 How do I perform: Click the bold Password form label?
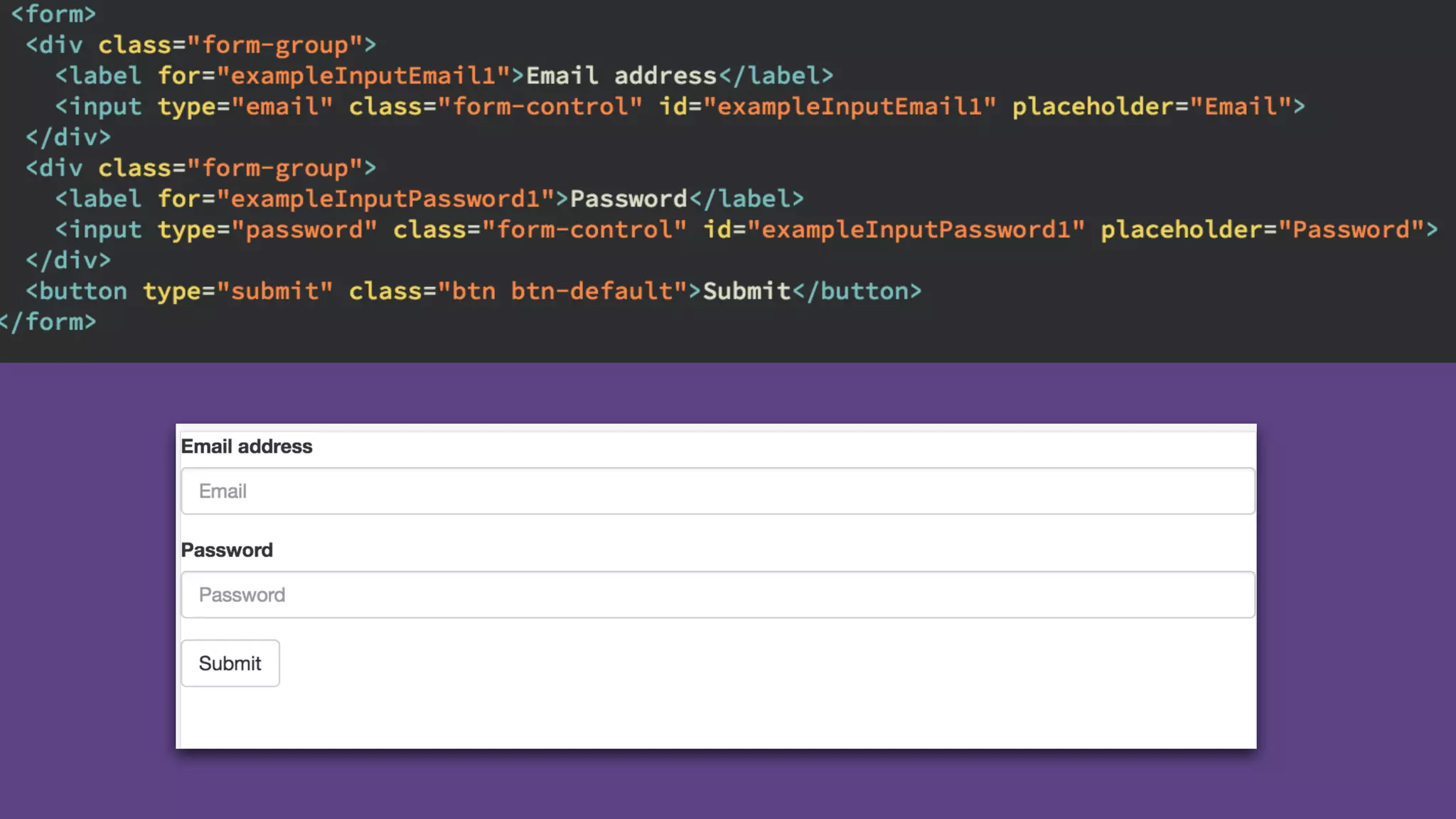coord(227,550)
